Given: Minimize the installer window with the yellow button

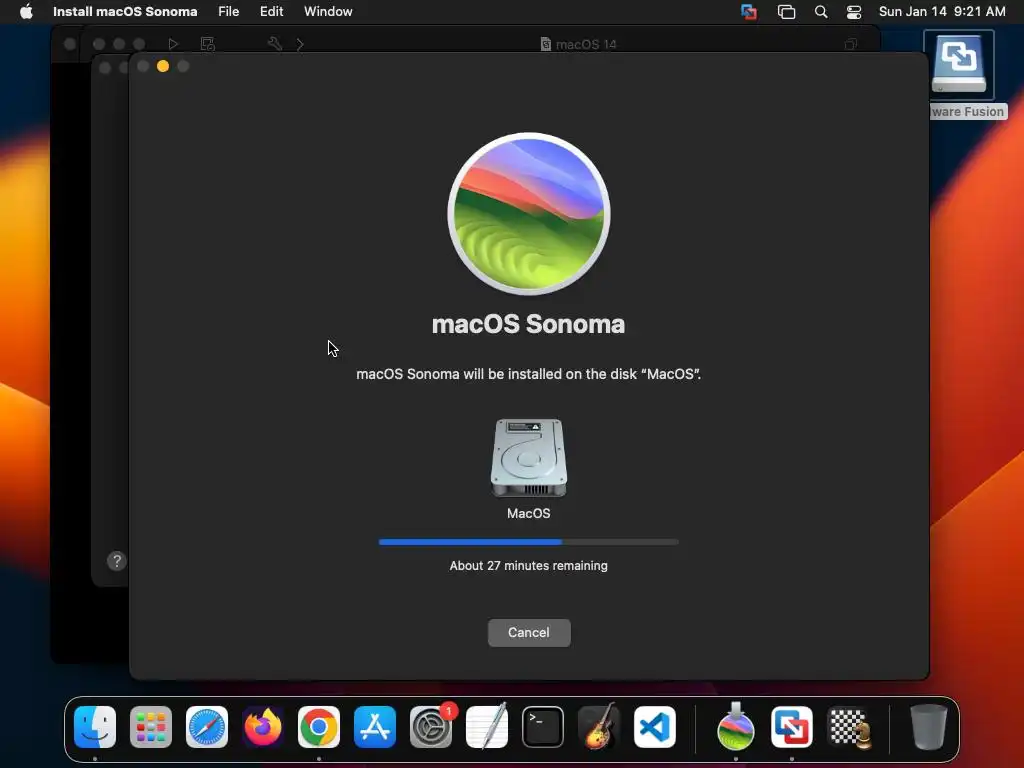Looking at the screenshot, I should tap(163, 66).
